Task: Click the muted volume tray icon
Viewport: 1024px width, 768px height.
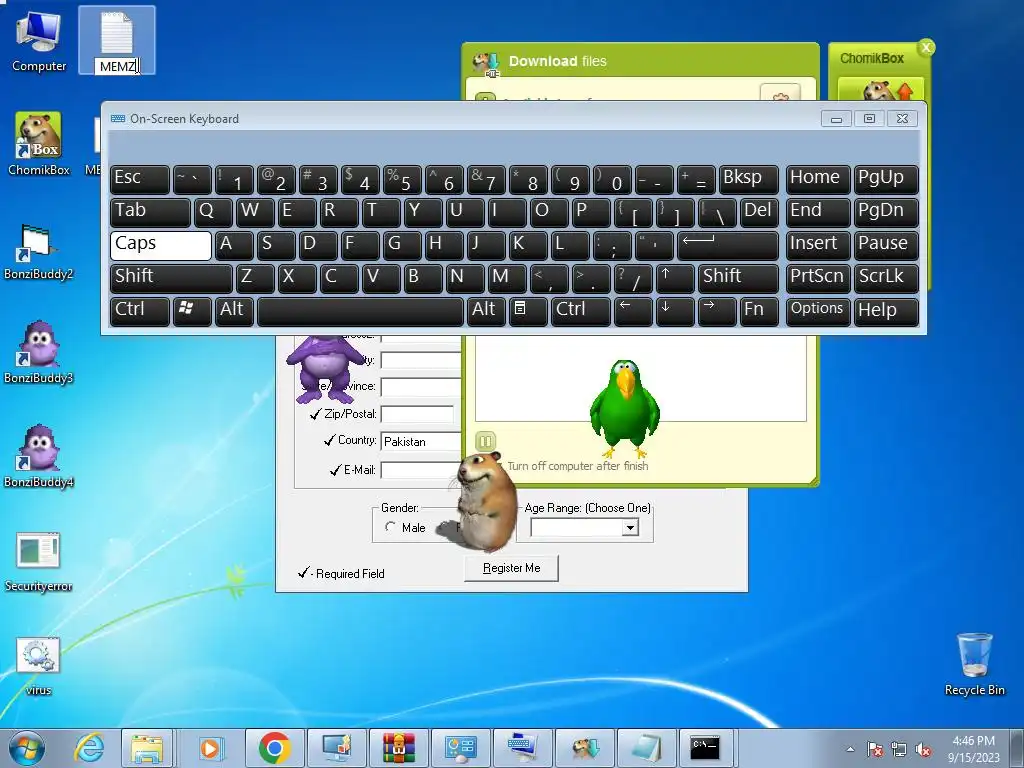Action: click(x=923, y=749)
